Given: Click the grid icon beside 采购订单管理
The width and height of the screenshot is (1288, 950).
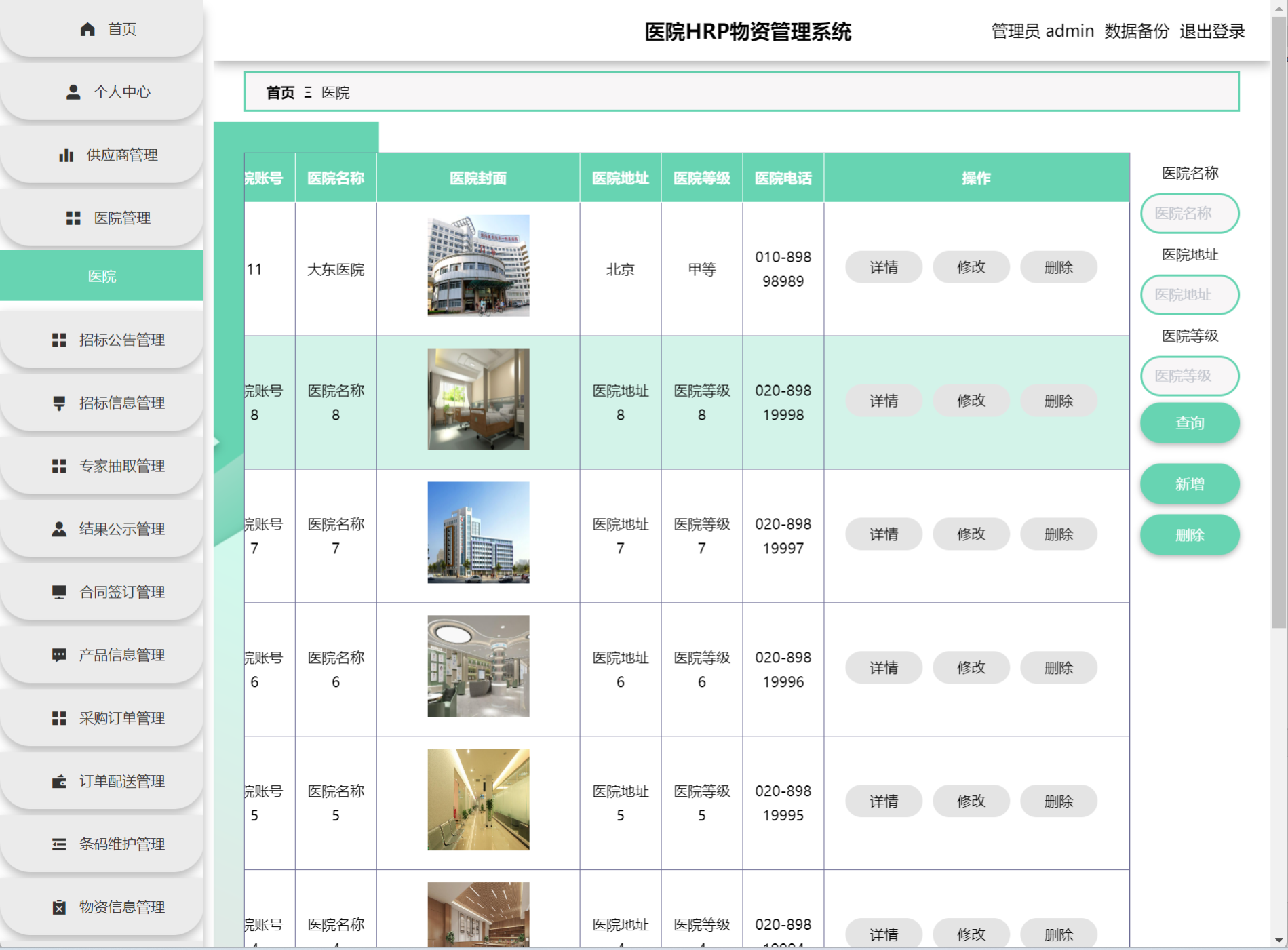Looking at the screenshot, I should coord(59,719).
